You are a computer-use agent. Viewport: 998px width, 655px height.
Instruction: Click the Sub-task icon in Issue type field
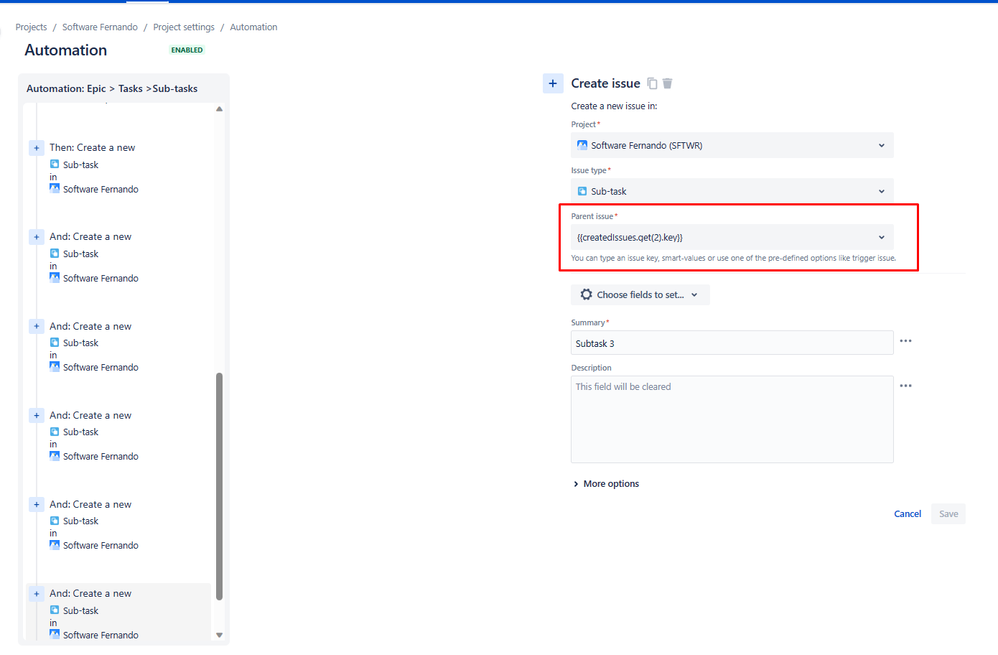582,191
